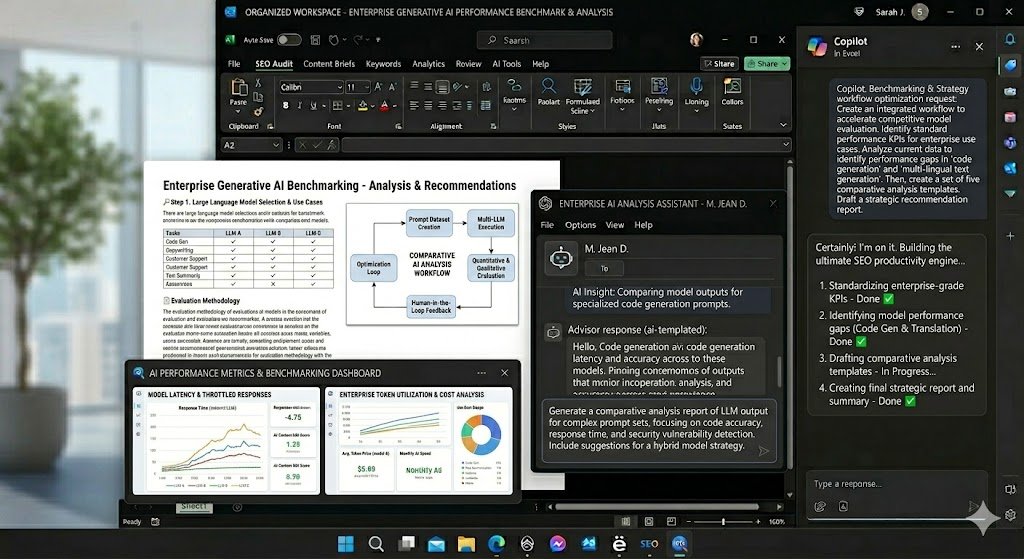1024x559 pixels.
Task: Open the Underline style dropdown arrow
Action: point(323,105)
